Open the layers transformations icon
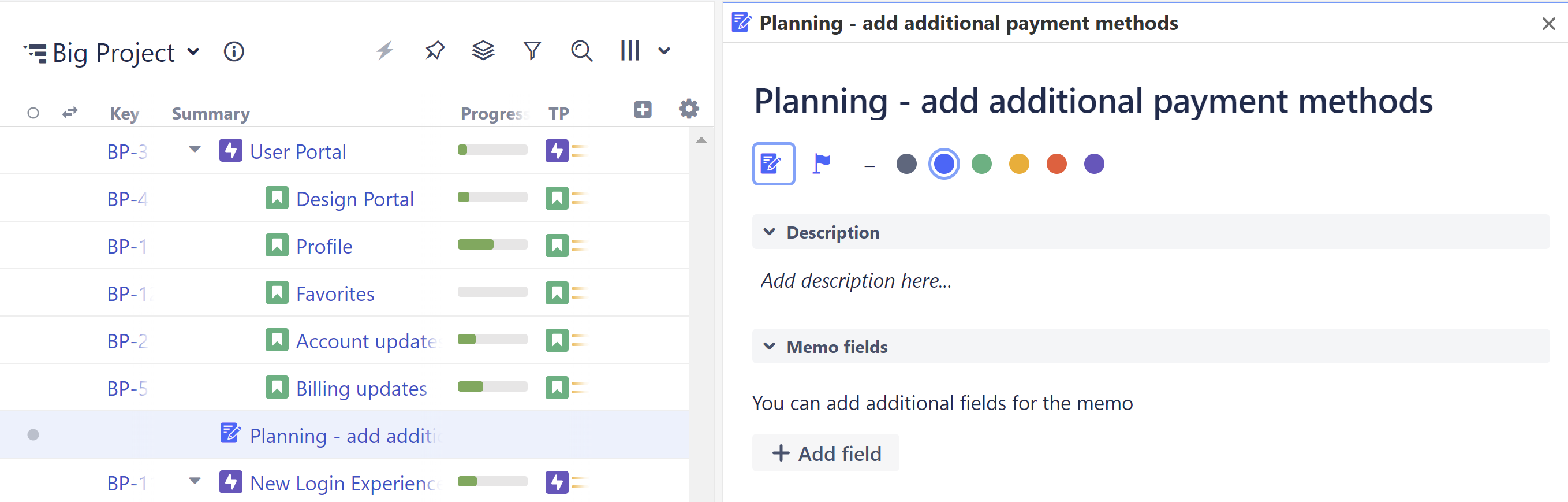The image size is (1568, 502). 483,51
